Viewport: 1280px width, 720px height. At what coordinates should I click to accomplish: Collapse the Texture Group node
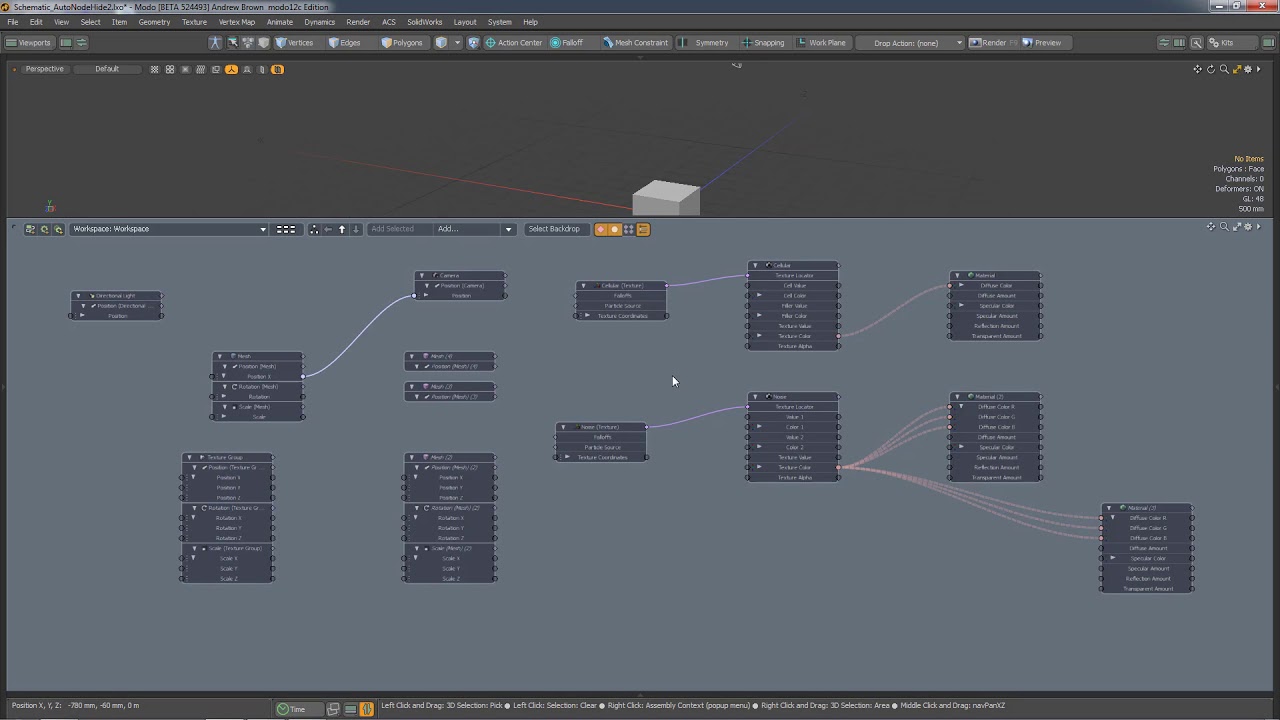(190, 457)
